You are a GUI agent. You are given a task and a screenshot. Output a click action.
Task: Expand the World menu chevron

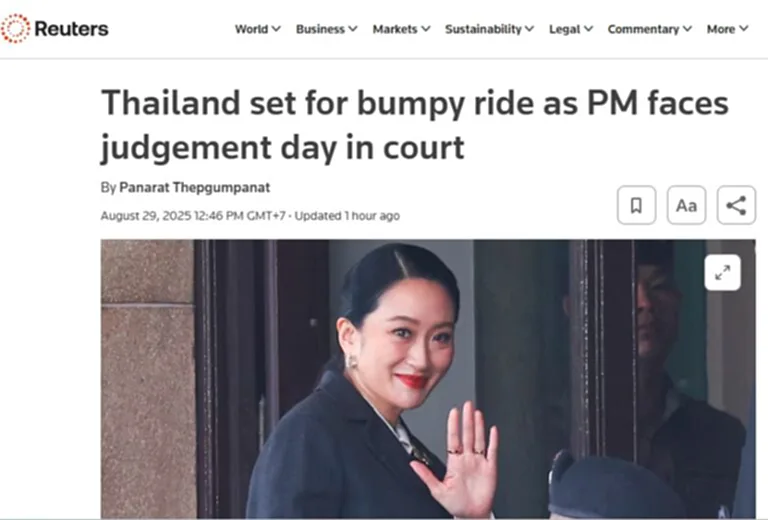276,29
